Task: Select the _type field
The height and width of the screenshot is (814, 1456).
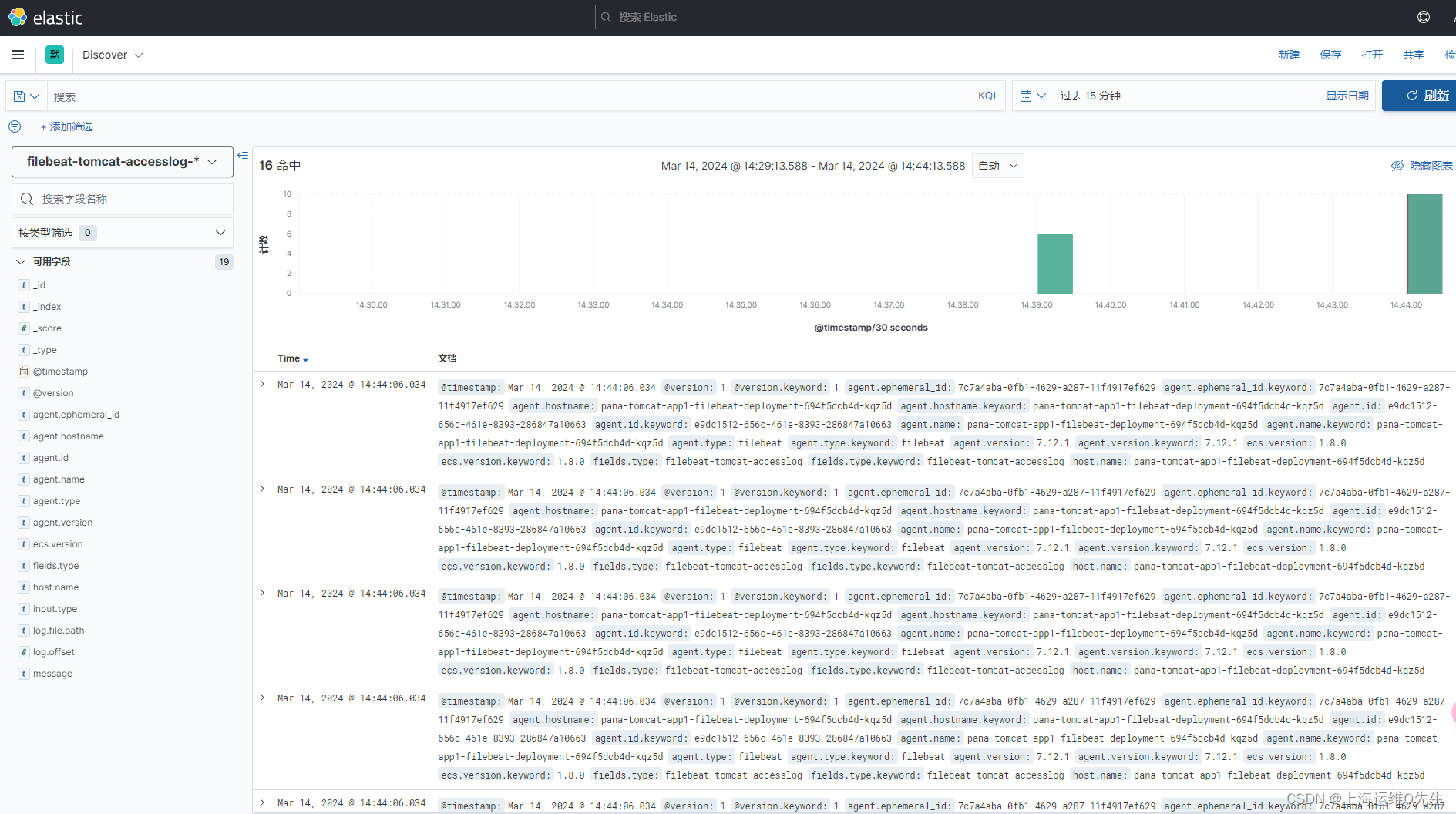Action: (x=45, y=350)
